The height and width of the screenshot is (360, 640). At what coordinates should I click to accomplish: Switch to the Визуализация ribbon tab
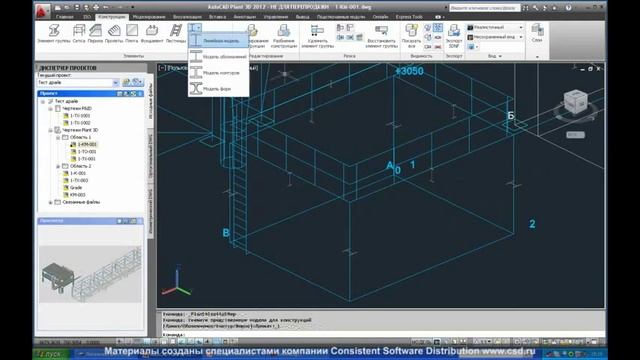187,17
